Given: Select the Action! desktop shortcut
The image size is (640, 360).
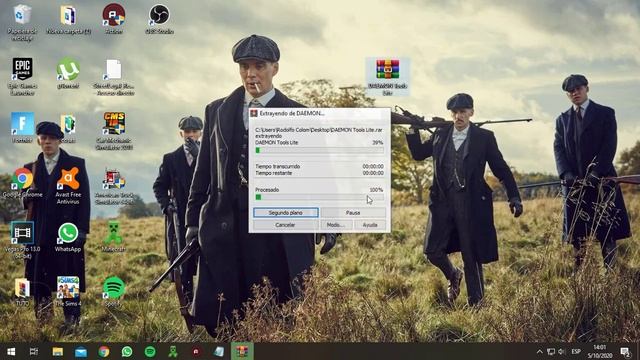Looking at the screenshot, I should (114, 19).
